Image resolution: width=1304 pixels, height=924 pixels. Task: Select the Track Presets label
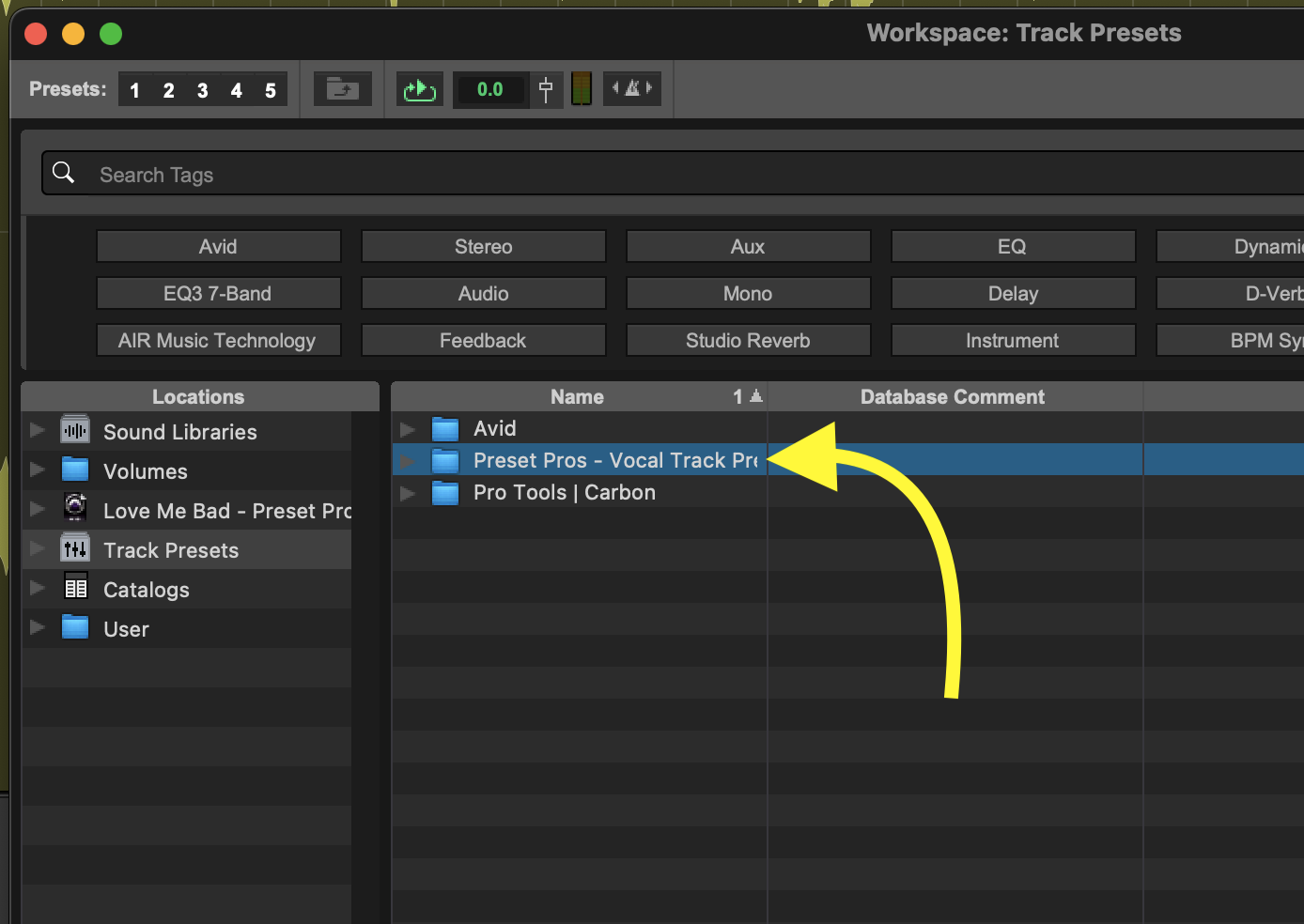coord(171,550)
